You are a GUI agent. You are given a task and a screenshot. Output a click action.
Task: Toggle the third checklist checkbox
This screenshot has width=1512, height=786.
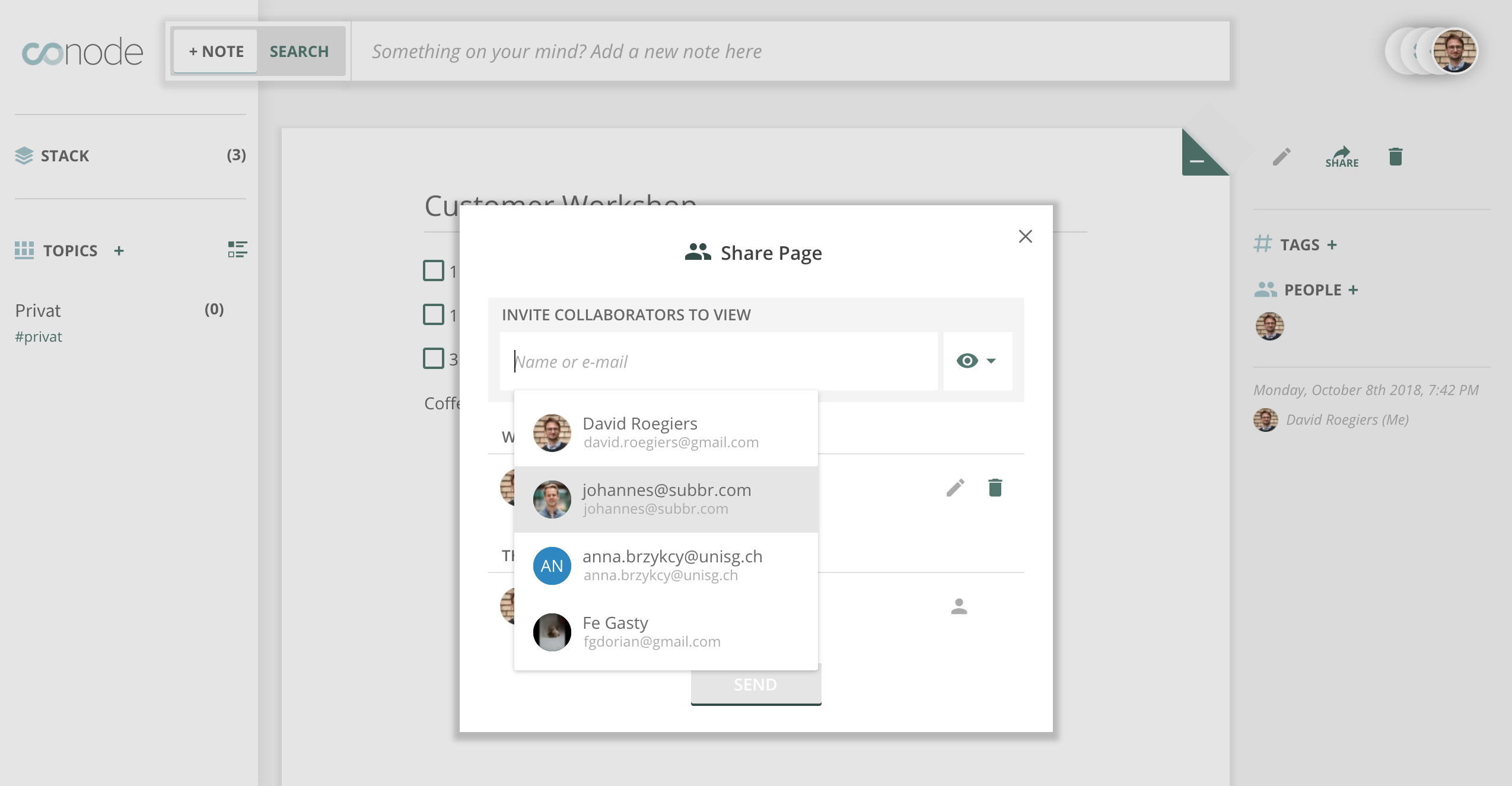tap(434, 358)
